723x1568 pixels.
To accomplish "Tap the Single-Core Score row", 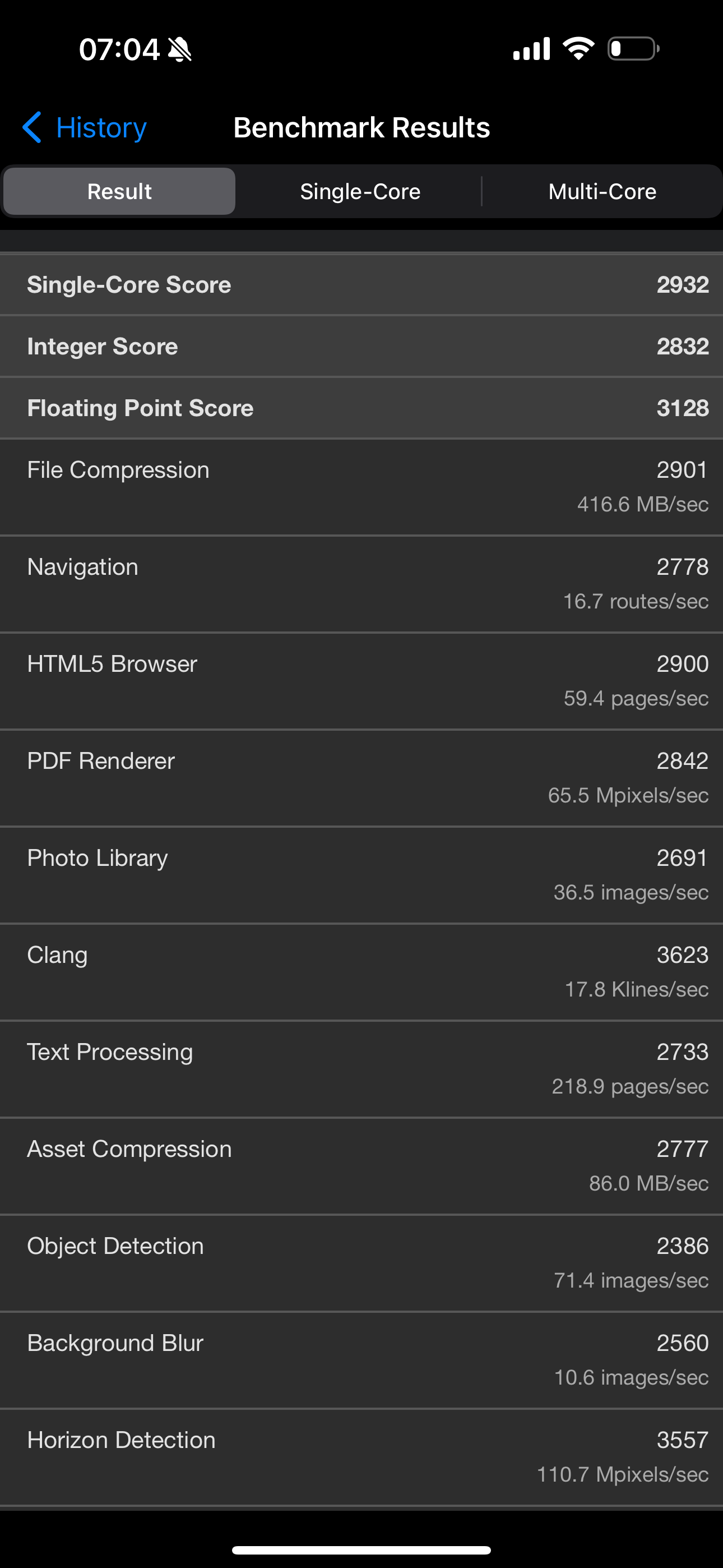I will [x=361, y=285].
